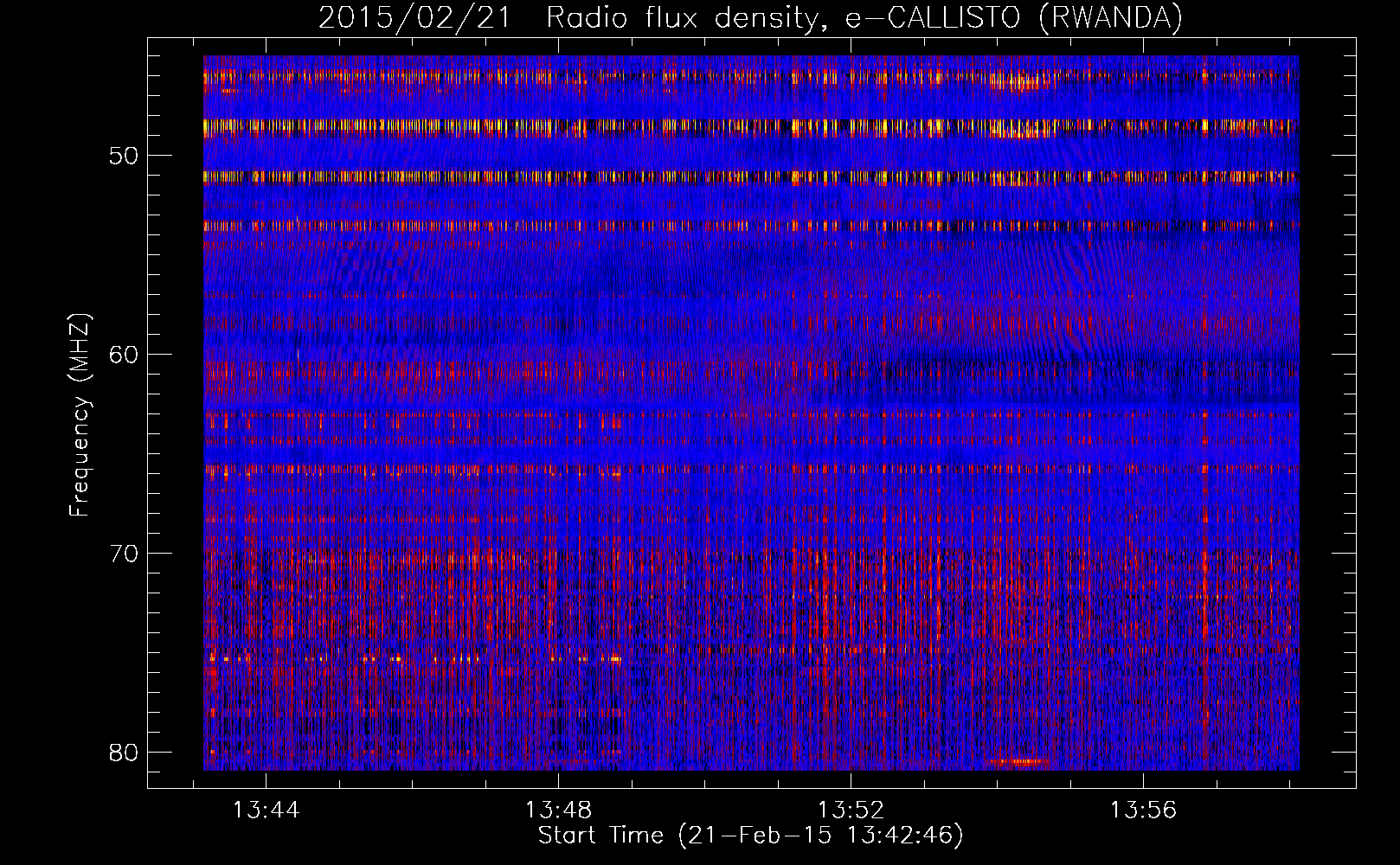Screen dimensions: 1400x865
Task: Click the 2015/02/21 date in the plot title
Action: [x=414, y=18]
